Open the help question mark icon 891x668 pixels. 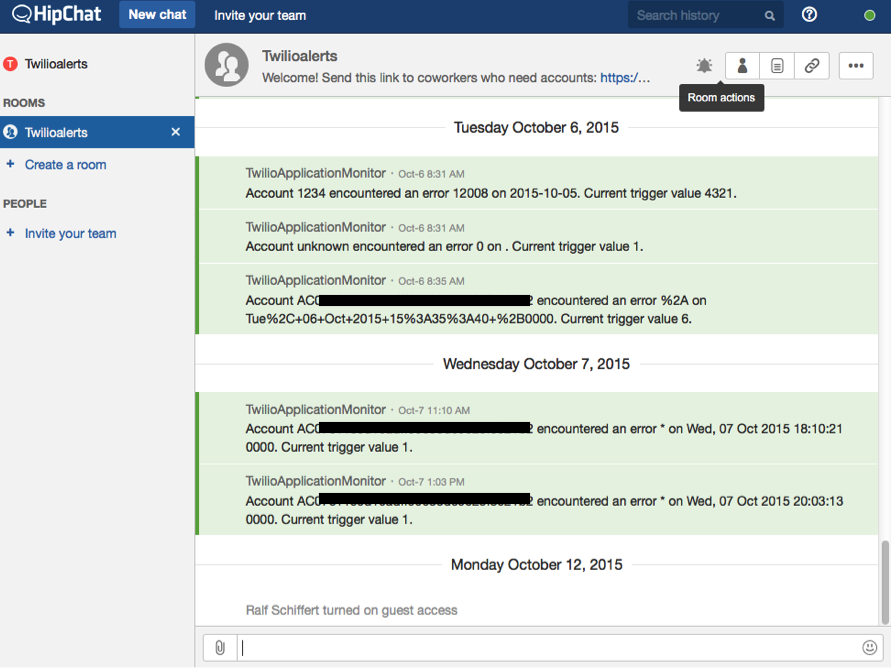tap(809, 14)
